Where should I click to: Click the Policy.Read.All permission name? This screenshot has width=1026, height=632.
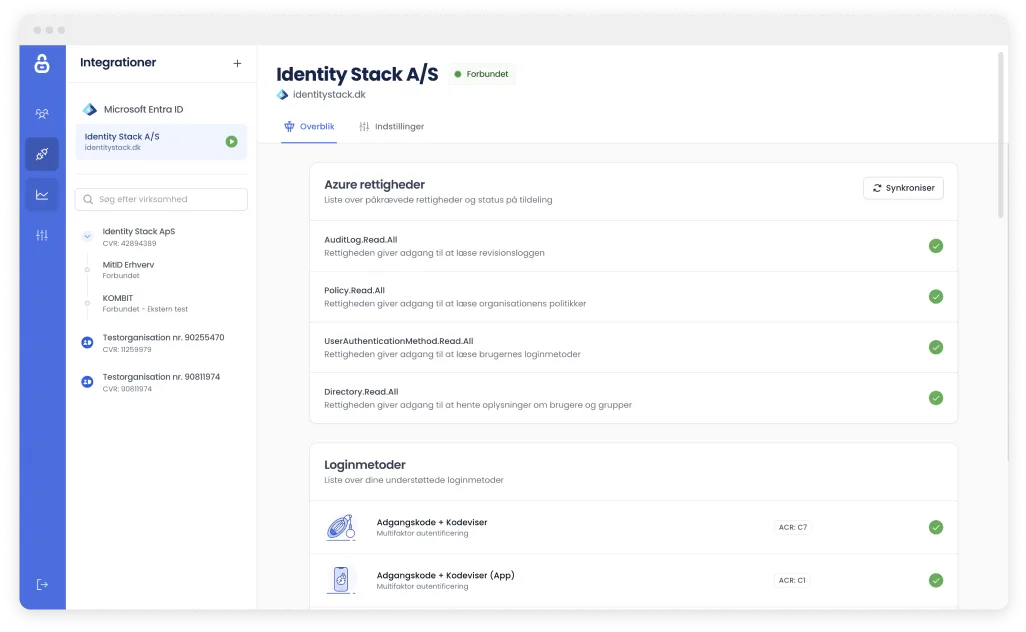pos(354,290)
